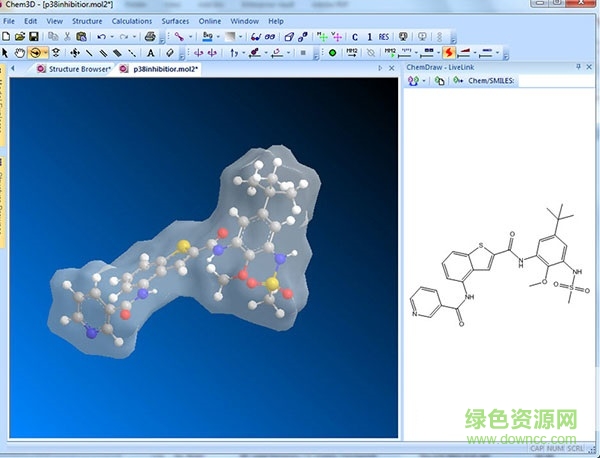Click the background gradient color swatch
Image resolution: width=600 pixels, height=458 pixels.
(230, 36)
